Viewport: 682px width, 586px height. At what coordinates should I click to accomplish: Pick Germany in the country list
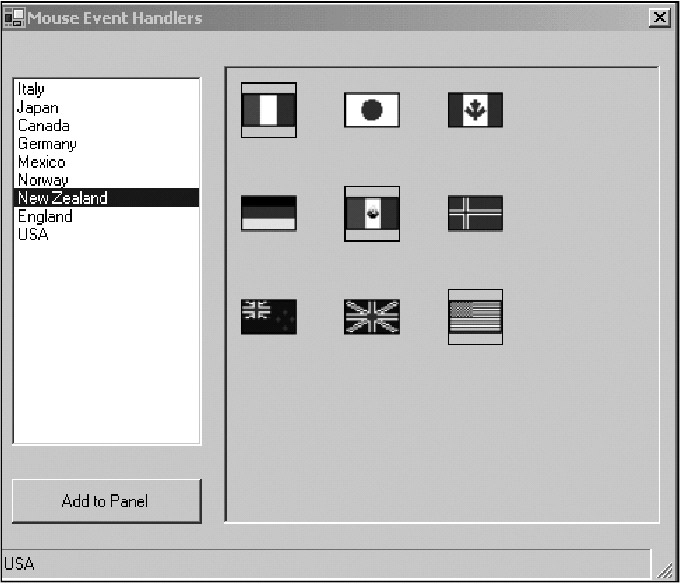(x=47, y=144)
